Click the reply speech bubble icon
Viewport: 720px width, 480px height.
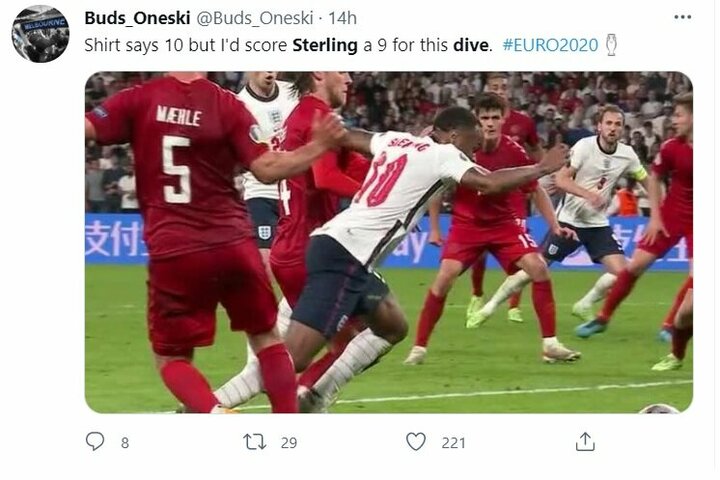pos(95,441)
